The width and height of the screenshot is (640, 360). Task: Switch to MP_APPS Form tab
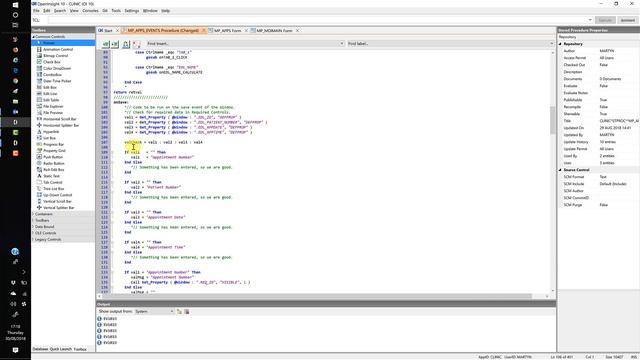click(x=227, y=31)
